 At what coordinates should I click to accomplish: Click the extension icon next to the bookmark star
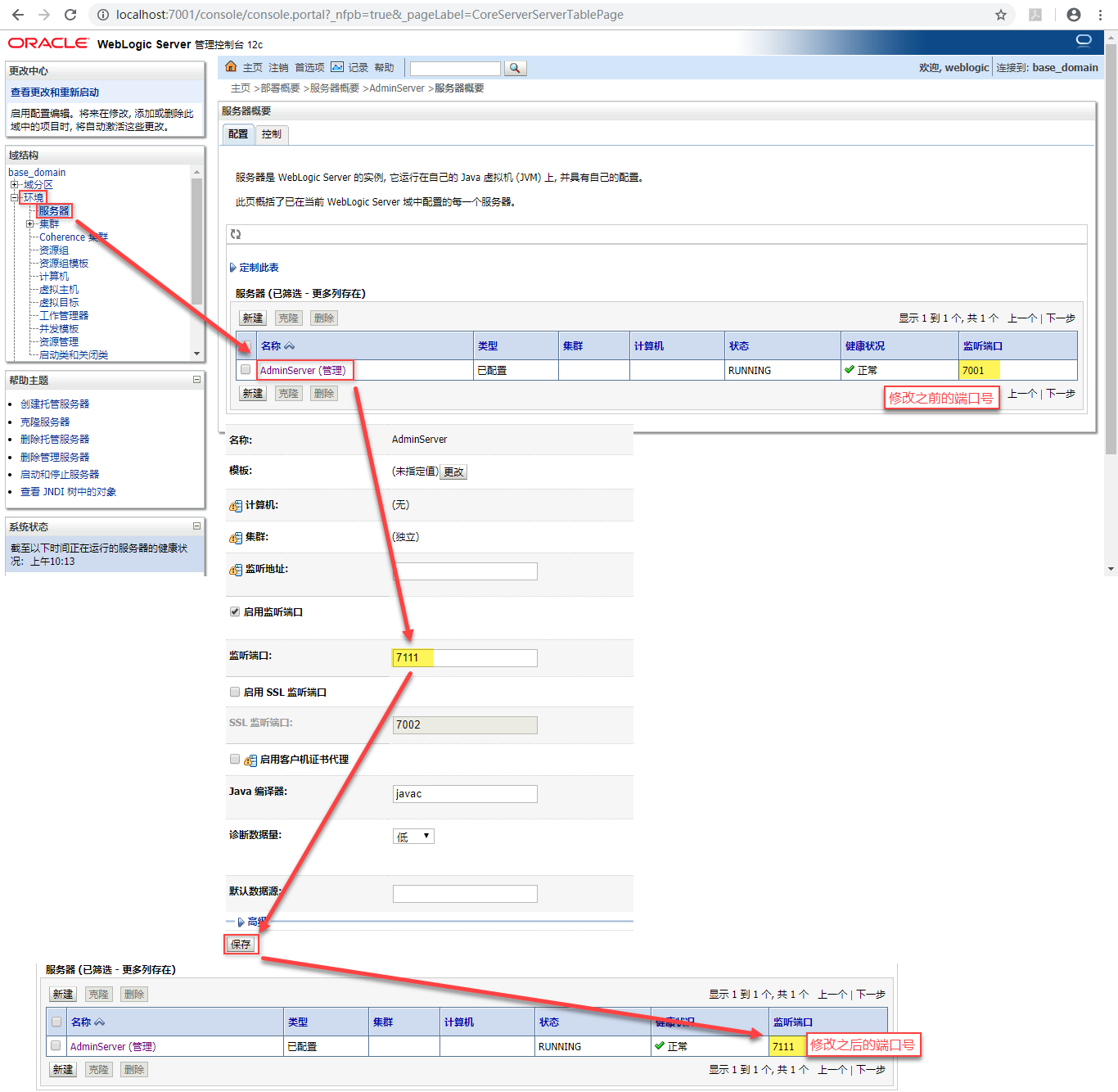(x=1035, y=15)
